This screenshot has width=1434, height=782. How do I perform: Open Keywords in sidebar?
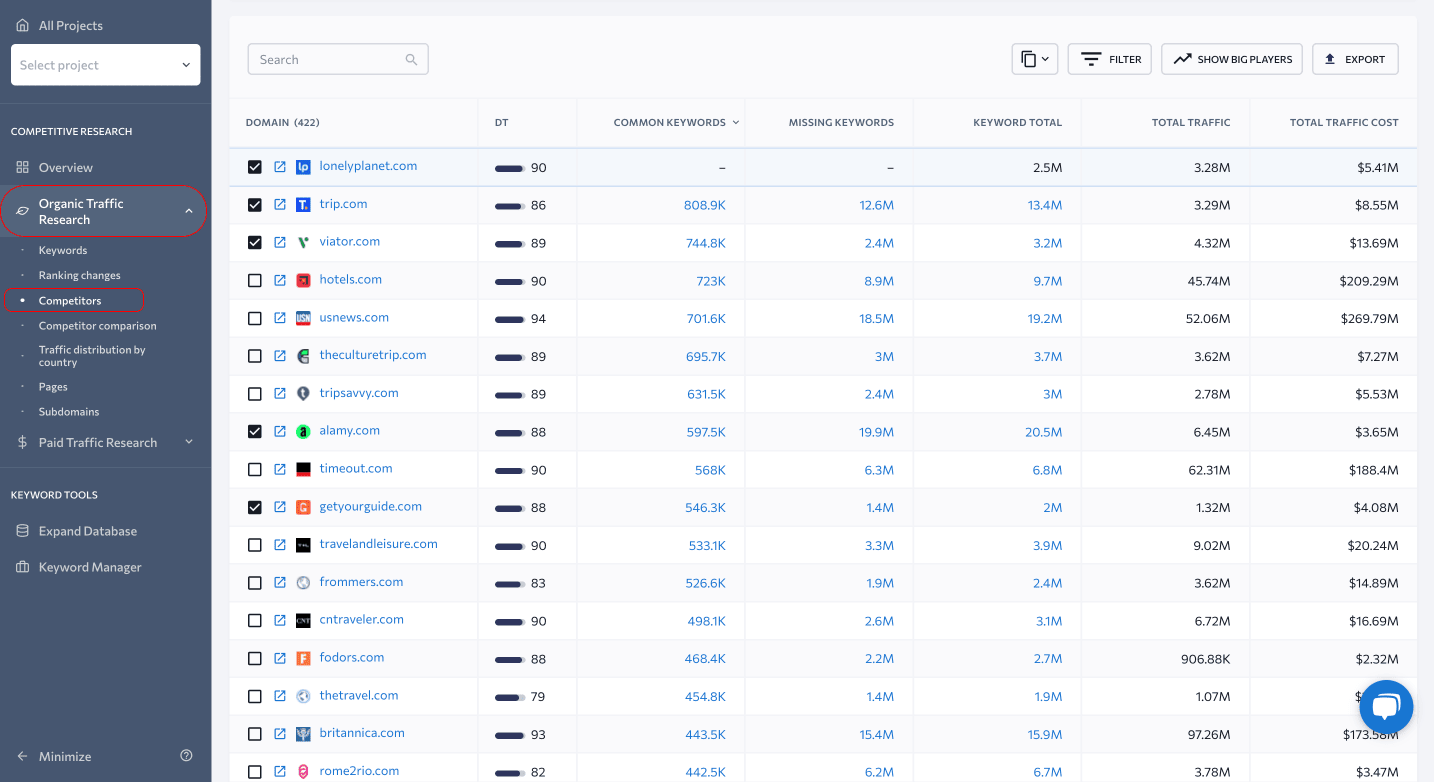tap(63, 250)
